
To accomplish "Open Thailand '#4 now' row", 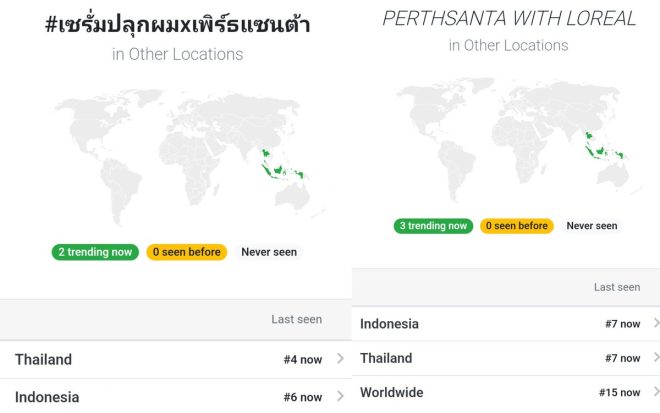I will 176,359.
